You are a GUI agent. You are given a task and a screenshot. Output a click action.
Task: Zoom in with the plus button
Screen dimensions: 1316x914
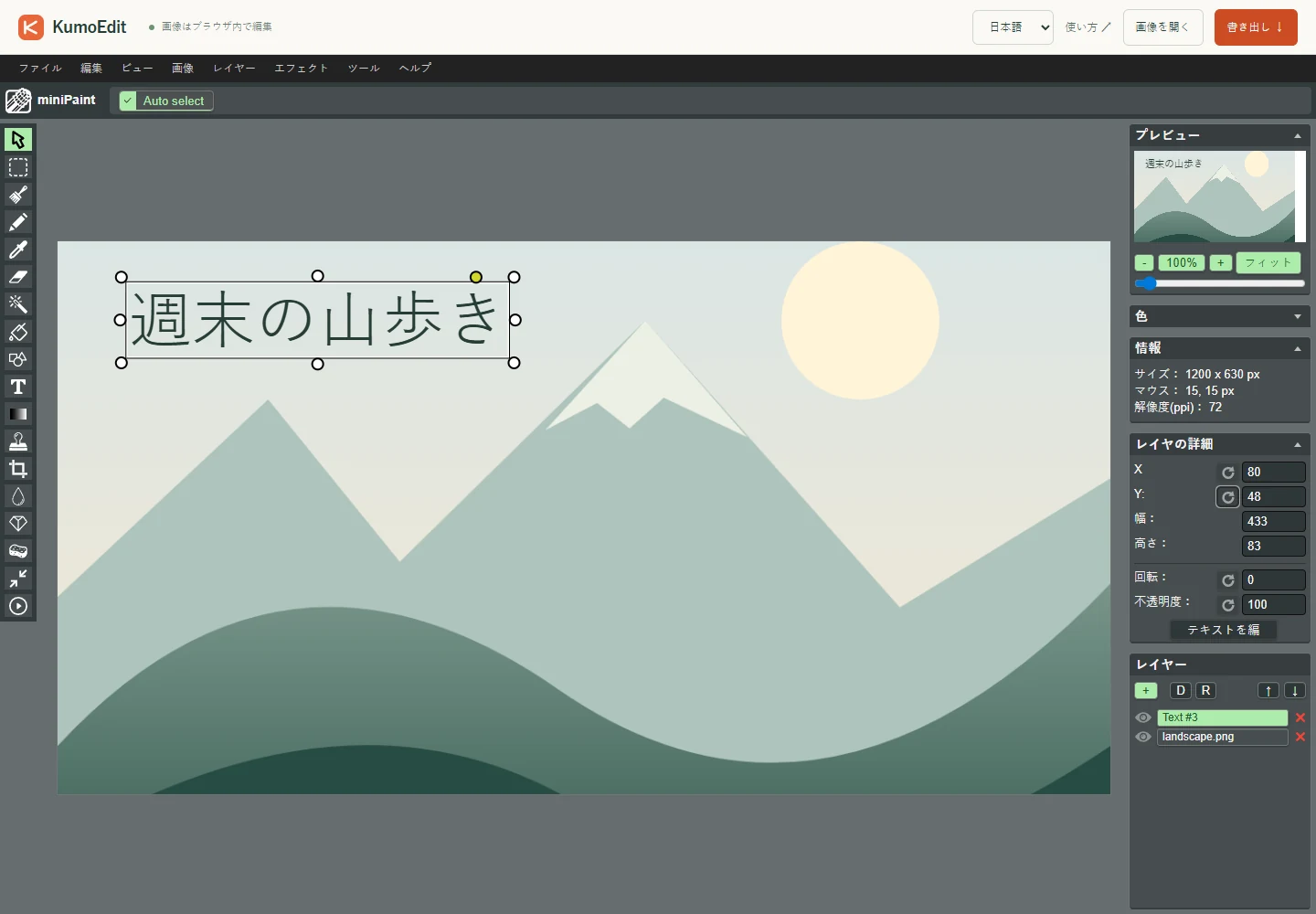(1220, 263)
